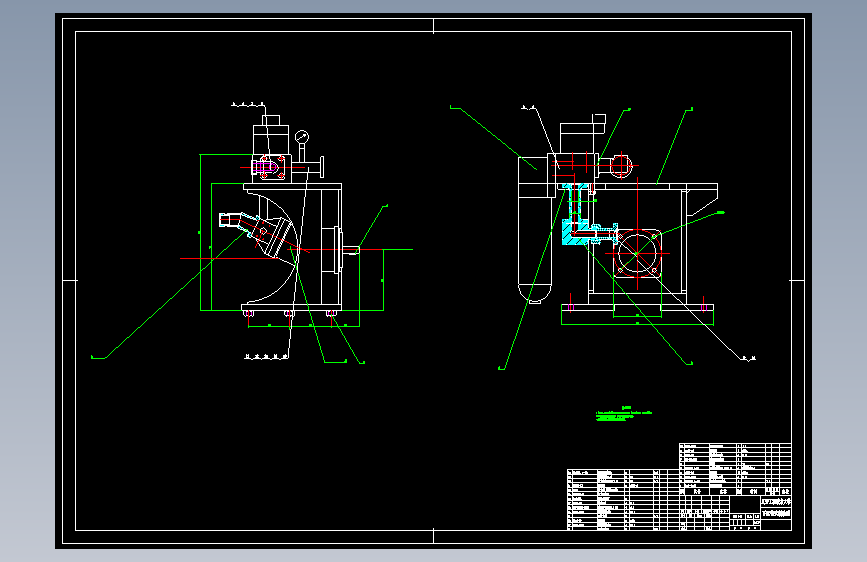Click the small circle with red crosshair up top
867x562 pixels.
click(621, 165)
